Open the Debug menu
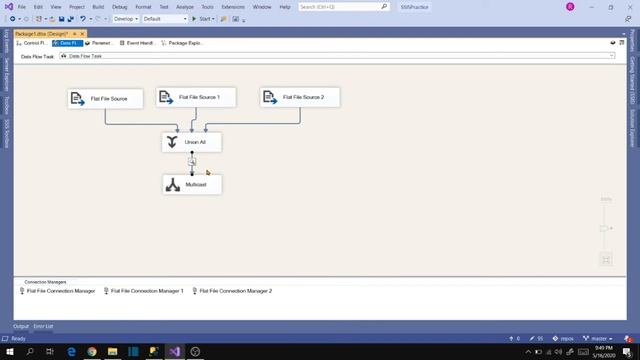This screenshot has width=640, height=360. (120, 7)
